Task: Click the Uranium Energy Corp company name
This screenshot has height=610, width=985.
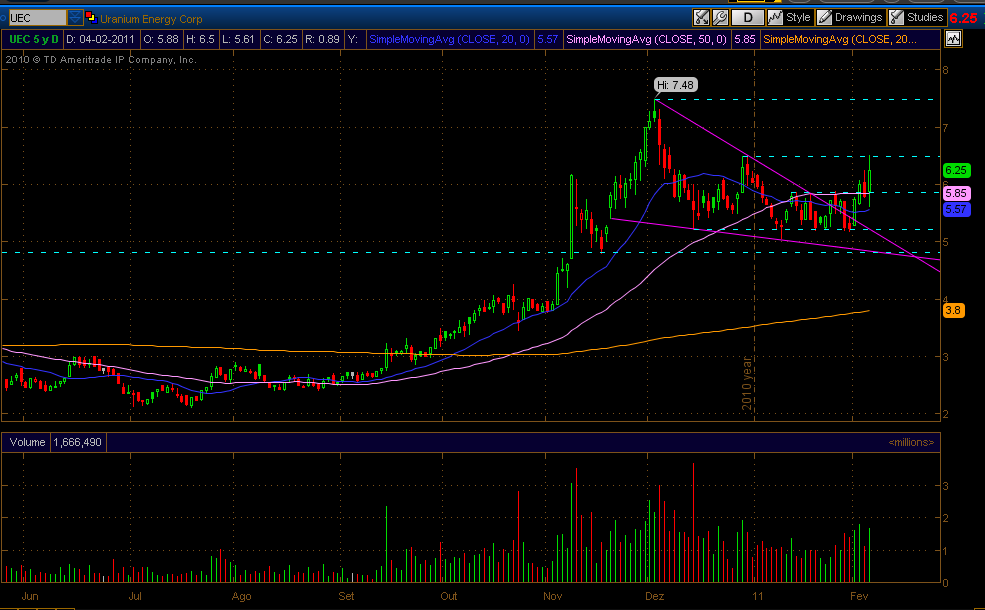Action: pyautogui.click(x=151, y=19)
